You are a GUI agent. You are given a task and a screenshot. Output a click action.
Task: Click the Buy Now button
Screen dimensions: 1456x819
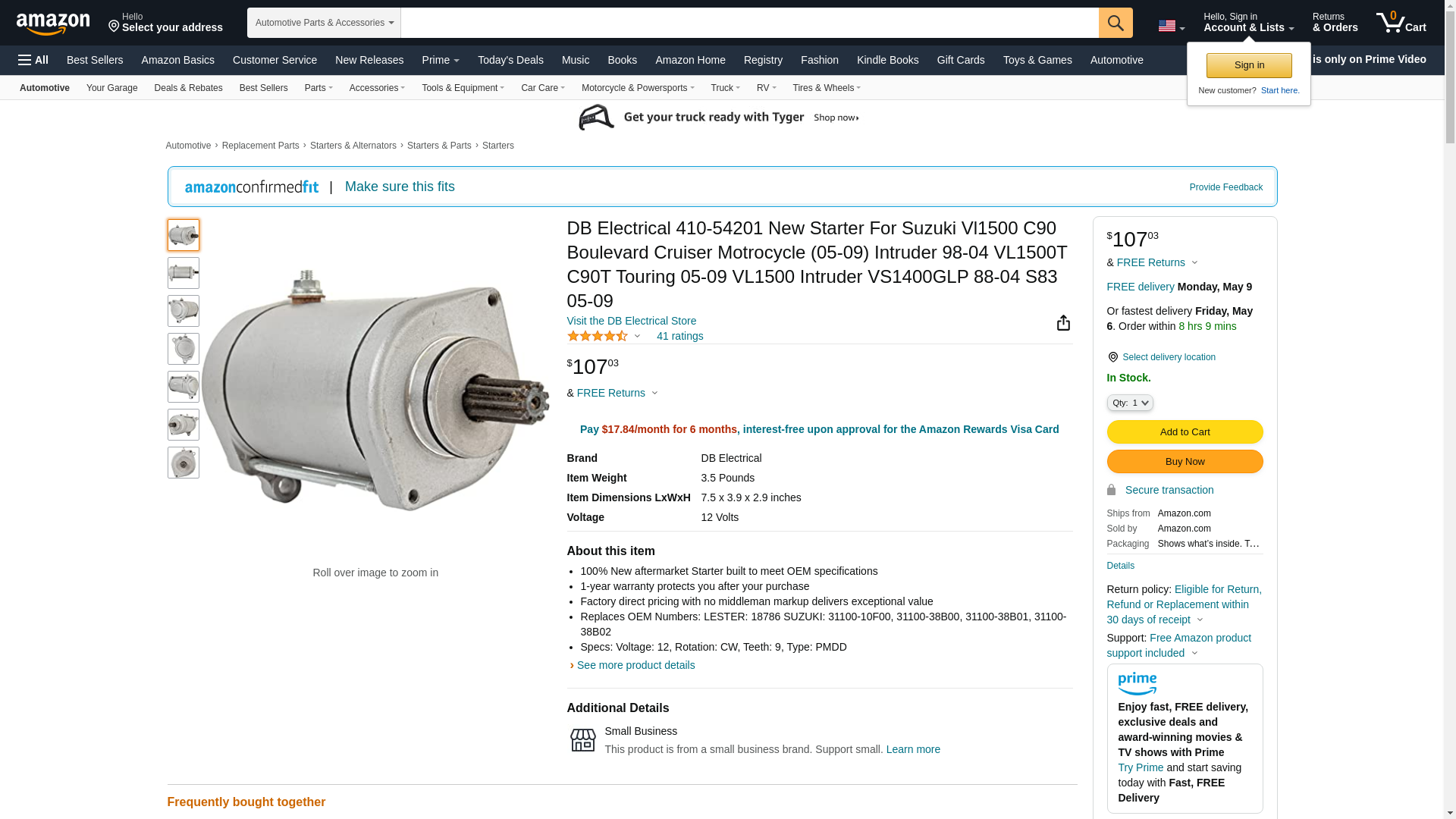(x=1185, y=462)
